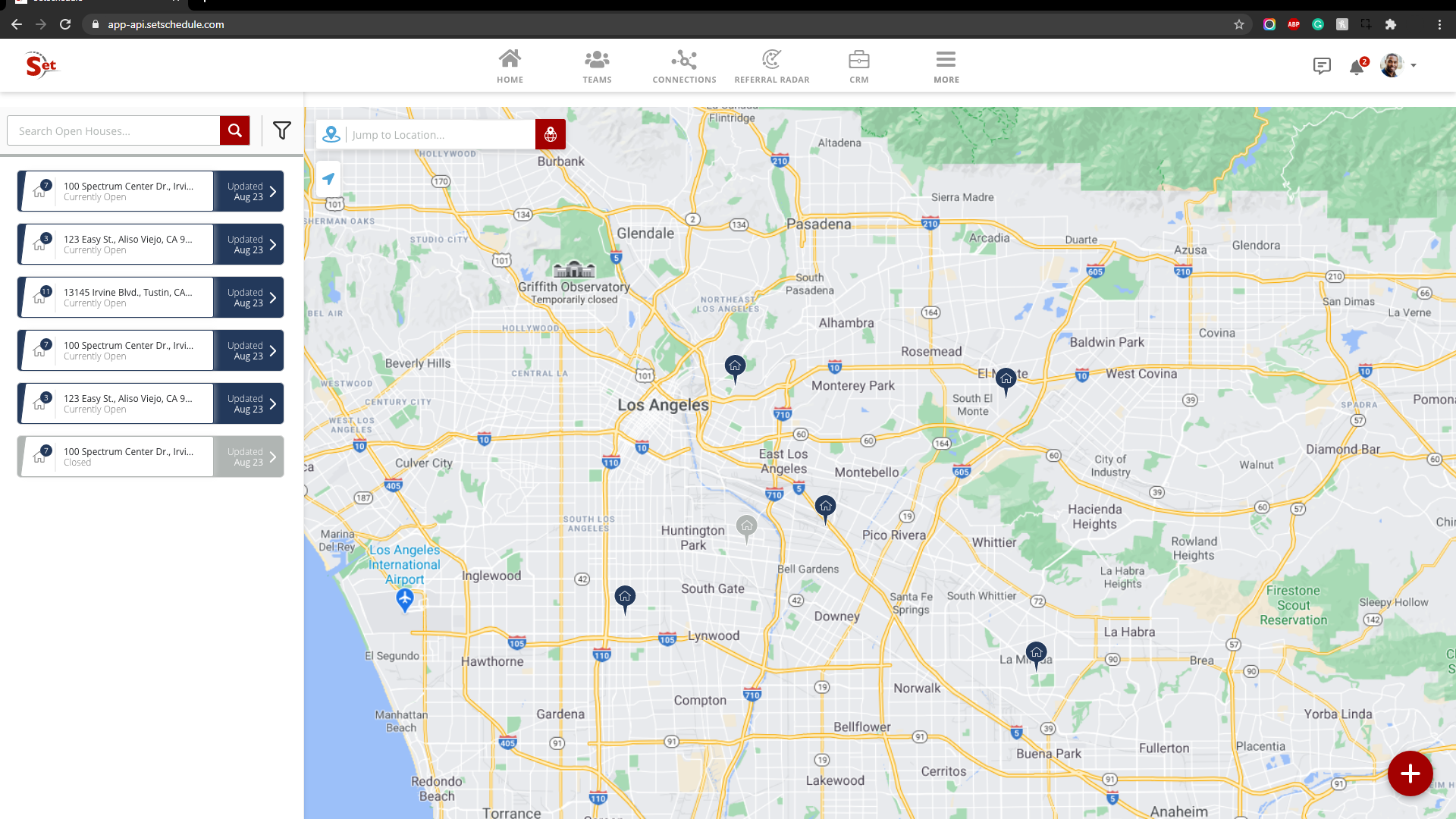Open the CRM section

pyautogui.click(x=858, y=66)
